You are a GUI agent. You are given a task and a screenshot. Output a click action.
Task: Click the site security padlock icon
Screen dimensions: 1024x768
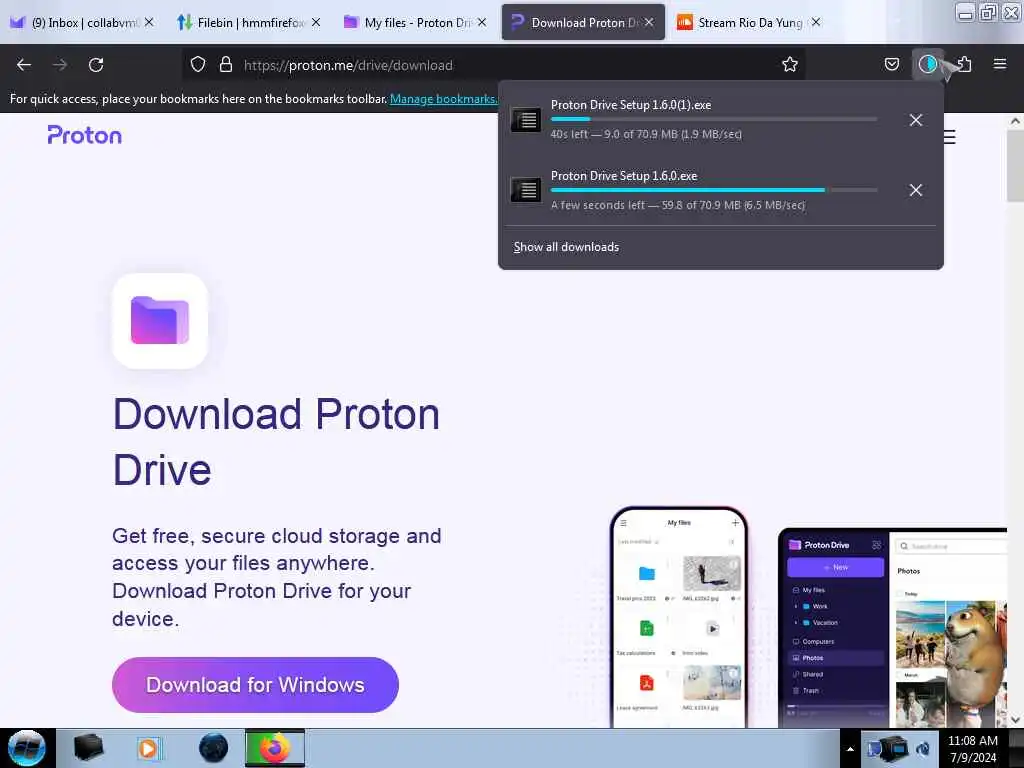coord(226,65)
